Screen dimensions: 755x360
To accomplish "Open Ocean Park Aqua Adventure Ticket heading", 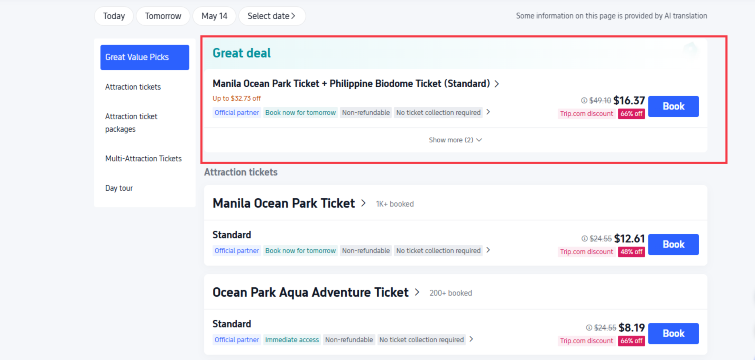I will click(316, 293).
